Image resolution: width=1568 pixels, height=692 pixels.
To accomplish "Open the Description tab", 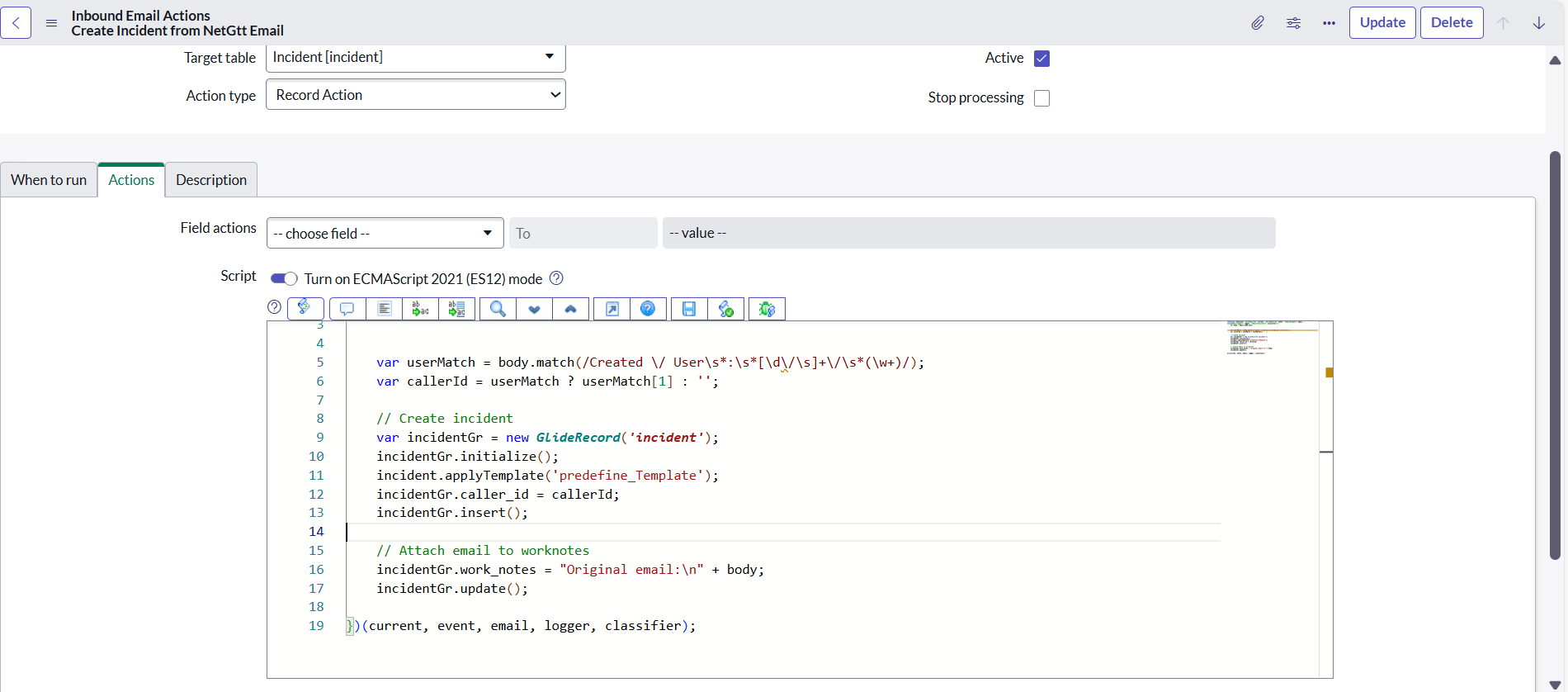I will click(211, 180).
